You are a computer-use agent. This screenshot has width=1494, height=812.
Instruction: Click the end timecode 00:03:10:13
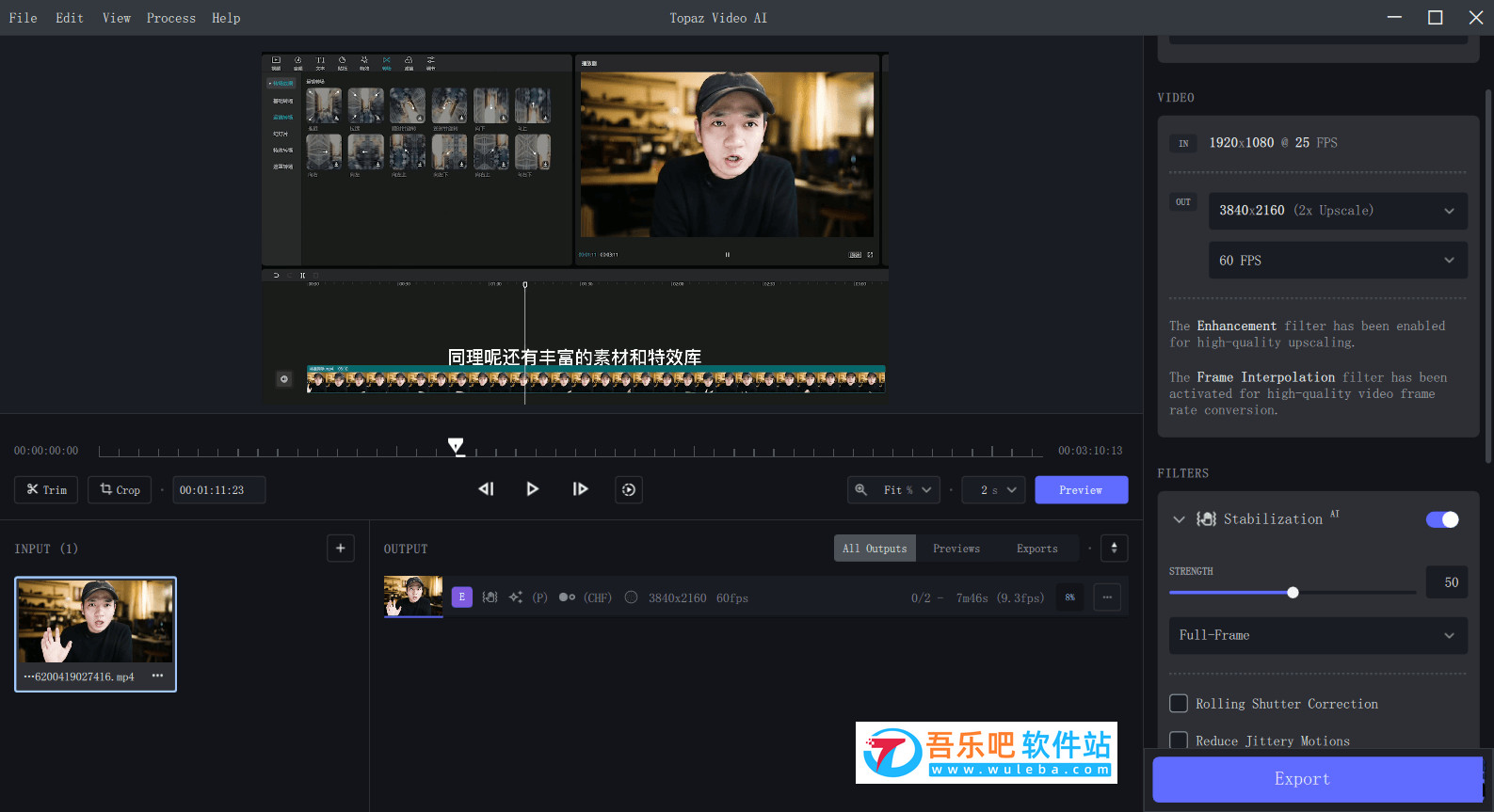point(1090,451)
